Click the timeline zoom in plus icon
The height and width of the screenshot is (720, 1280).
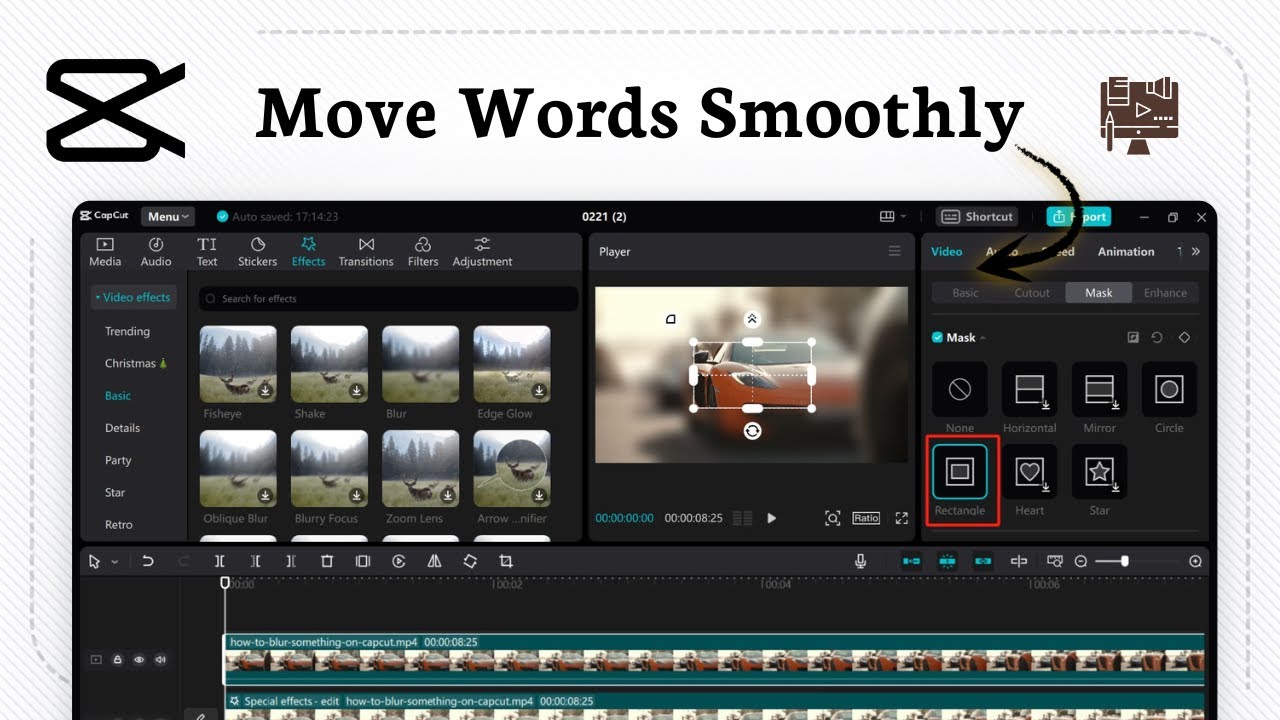tap(1195, 562)
